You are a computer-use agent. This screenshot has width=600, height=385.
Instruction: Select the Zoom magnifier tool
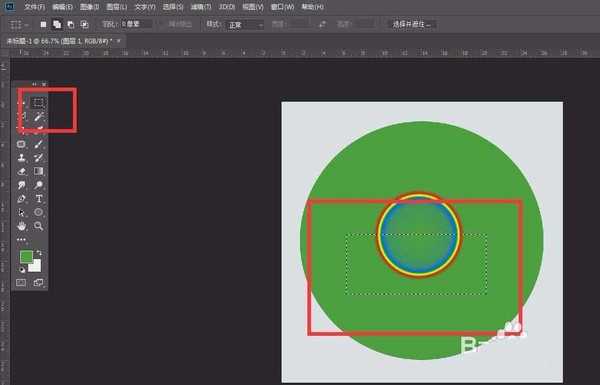tap(39, 226)
